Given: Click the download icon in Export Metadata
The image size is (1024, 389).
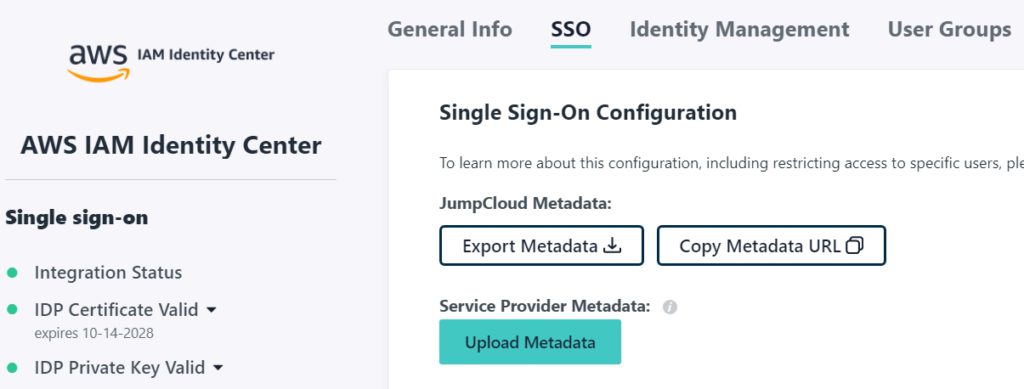Looking at the screenshot, I should click(x=612, y=245).
